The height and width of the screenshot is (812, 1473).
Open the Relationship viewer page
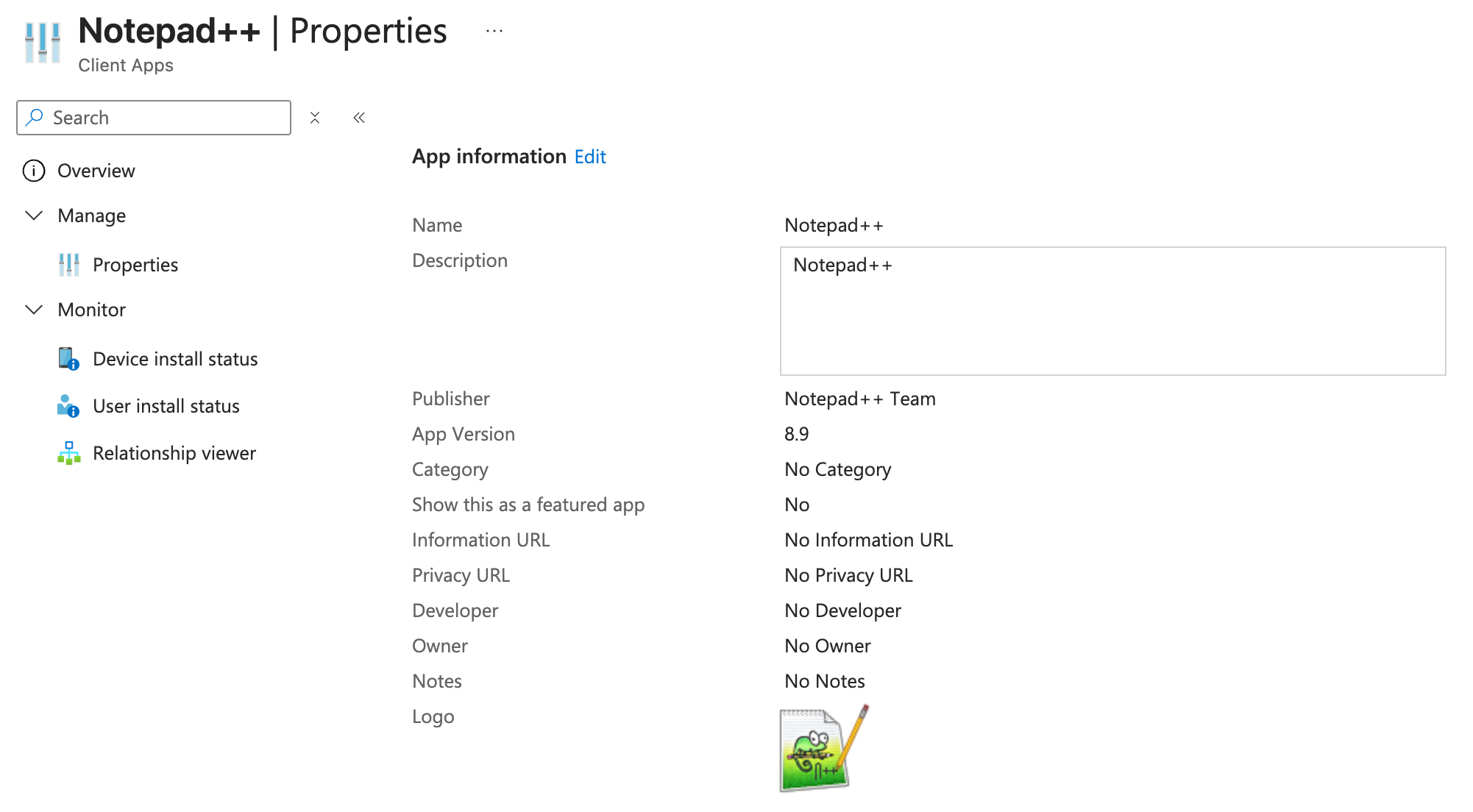[174, 453]
